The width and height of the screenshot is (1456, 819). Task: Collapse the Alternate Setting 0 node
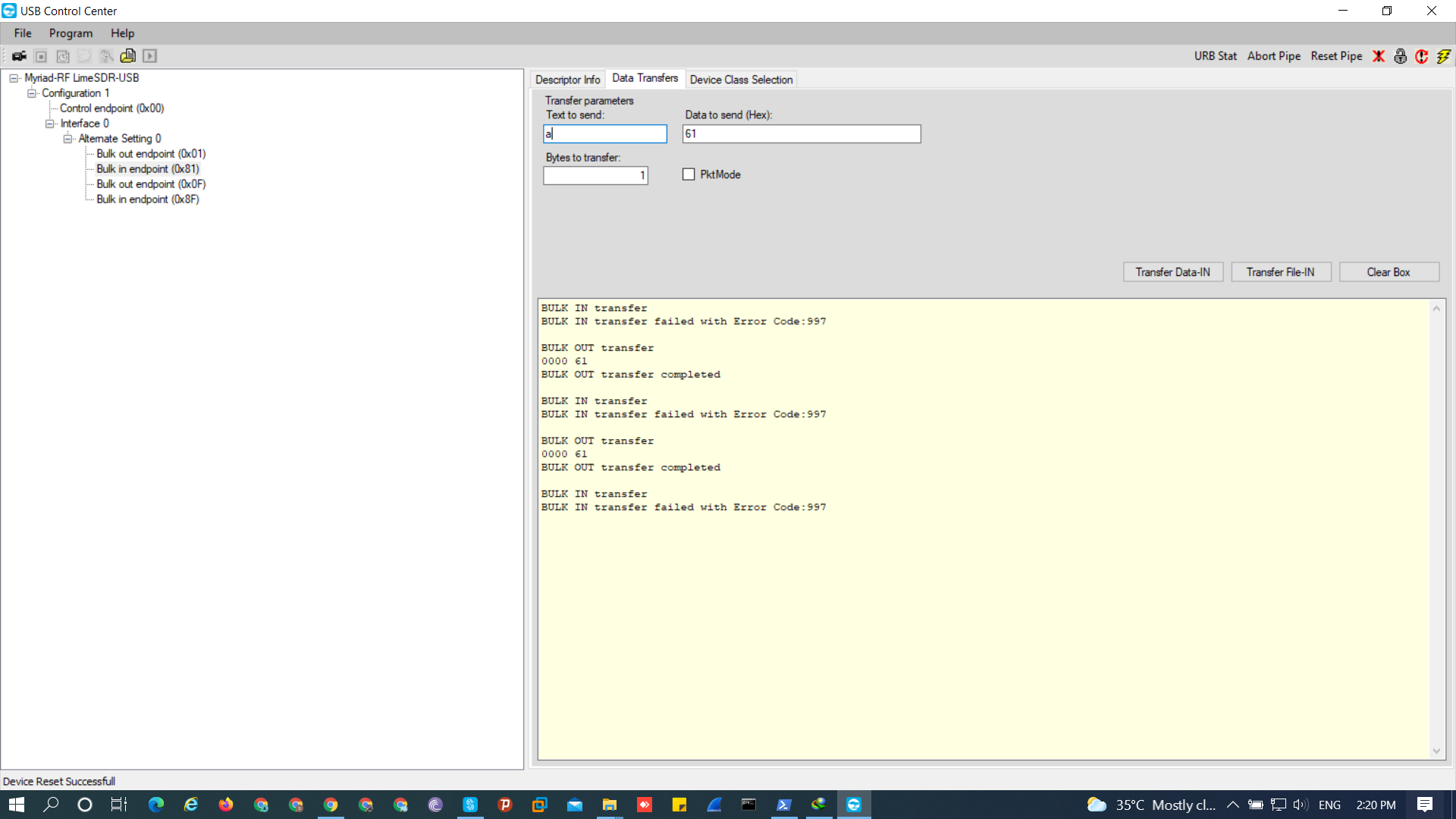pyautogui.click(x=68, y=139)
